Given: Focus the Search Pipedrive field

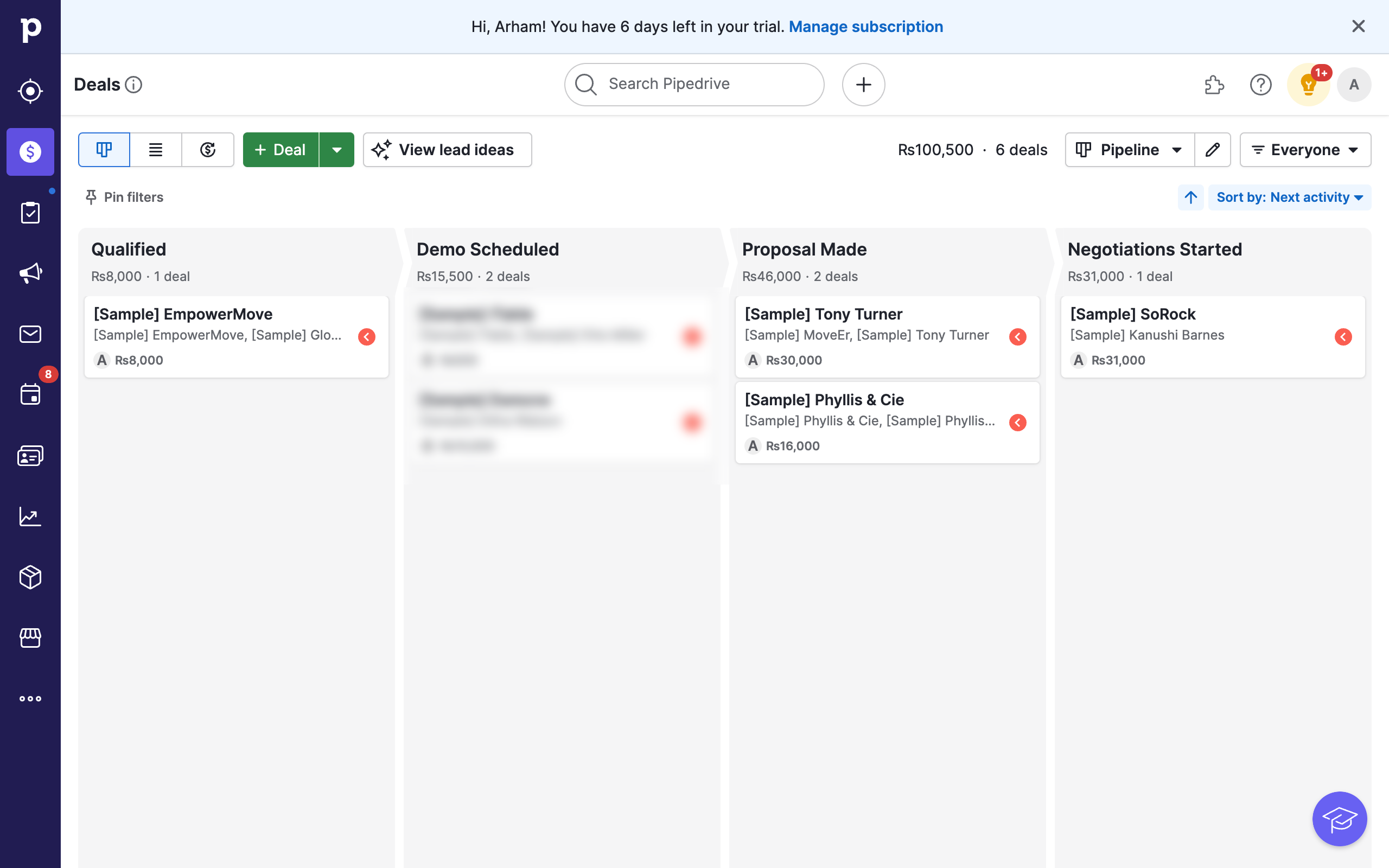Looking at the screenshot, I should pos(694,85).
